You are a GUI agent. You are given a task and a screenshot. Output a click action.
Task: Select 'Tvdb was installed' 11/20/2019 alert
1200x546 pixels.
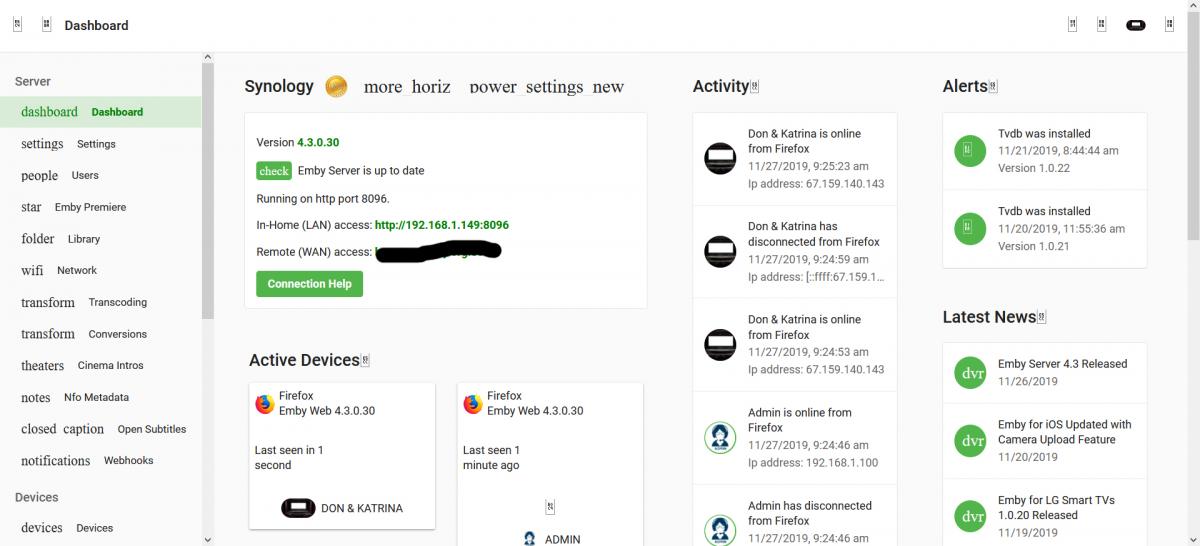click(x=1045, y=229)
